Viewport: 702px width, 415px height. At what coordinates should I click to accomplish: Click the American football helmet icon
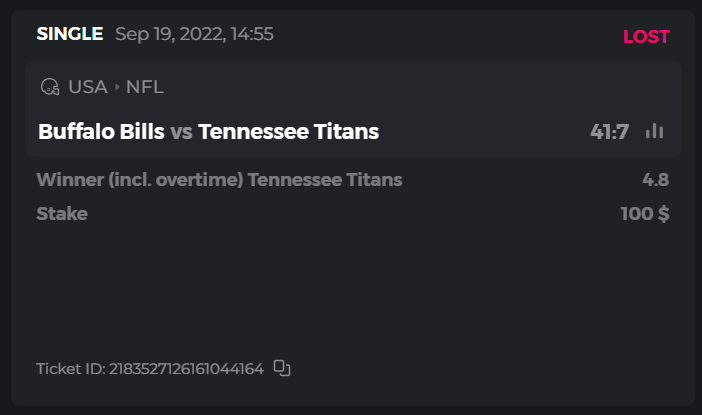(49, 87)
